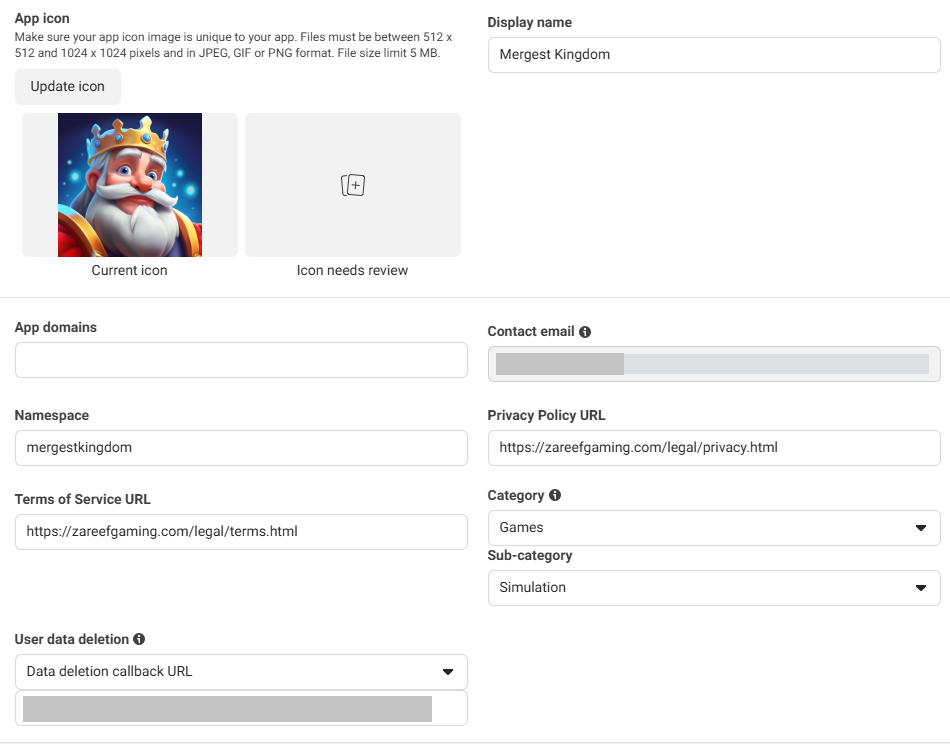Select the Contact email input field
The image size is (950, 744).
click(x=713, y=362)
